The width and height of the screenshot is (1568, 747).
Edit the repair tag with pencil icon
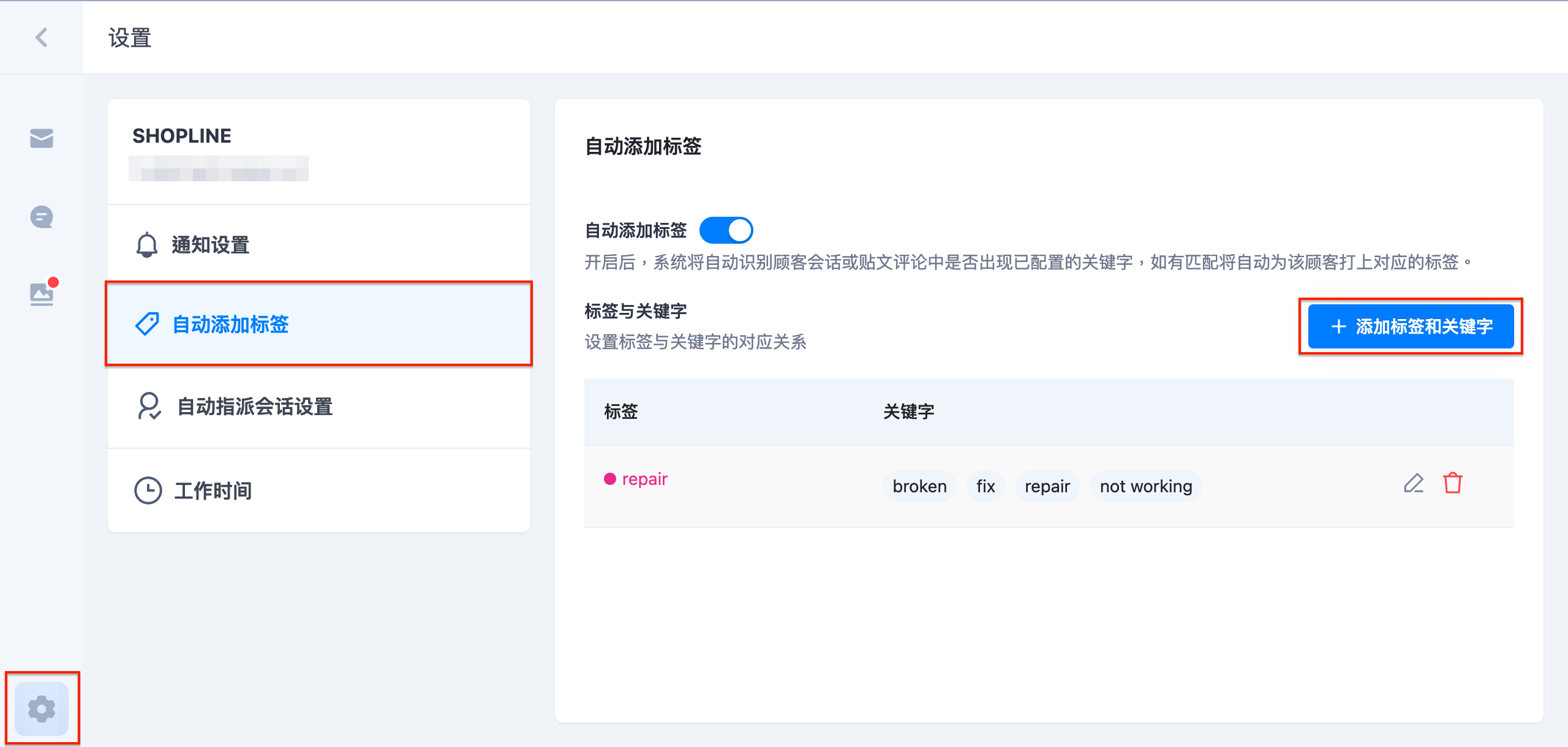(x=1414, y=484)
